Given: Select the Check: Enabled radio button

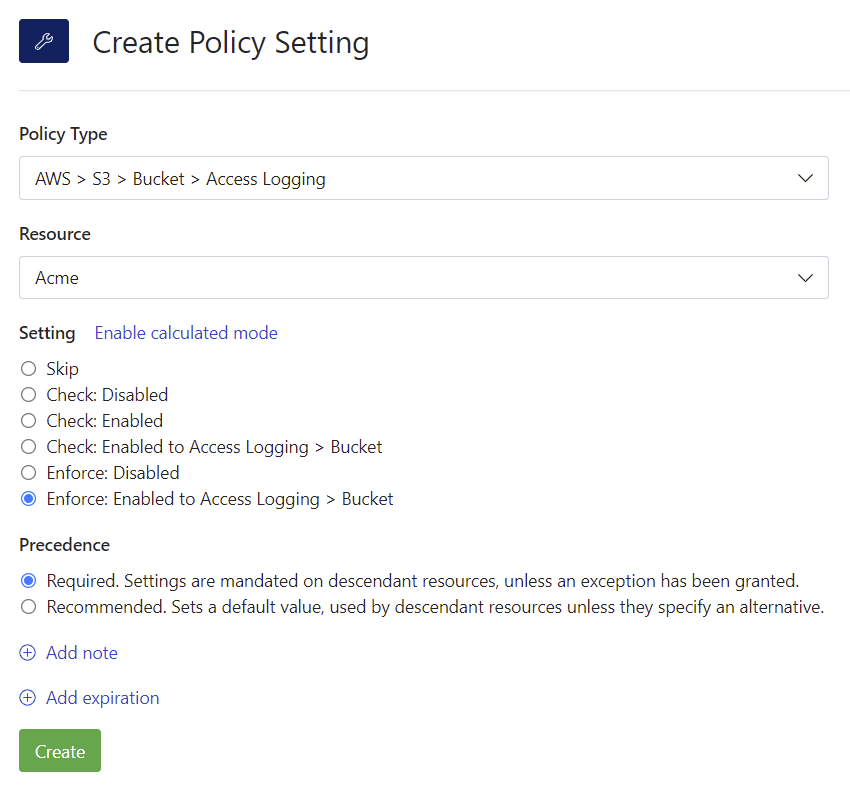Looking at the screenshot, I should coord(28,421).
